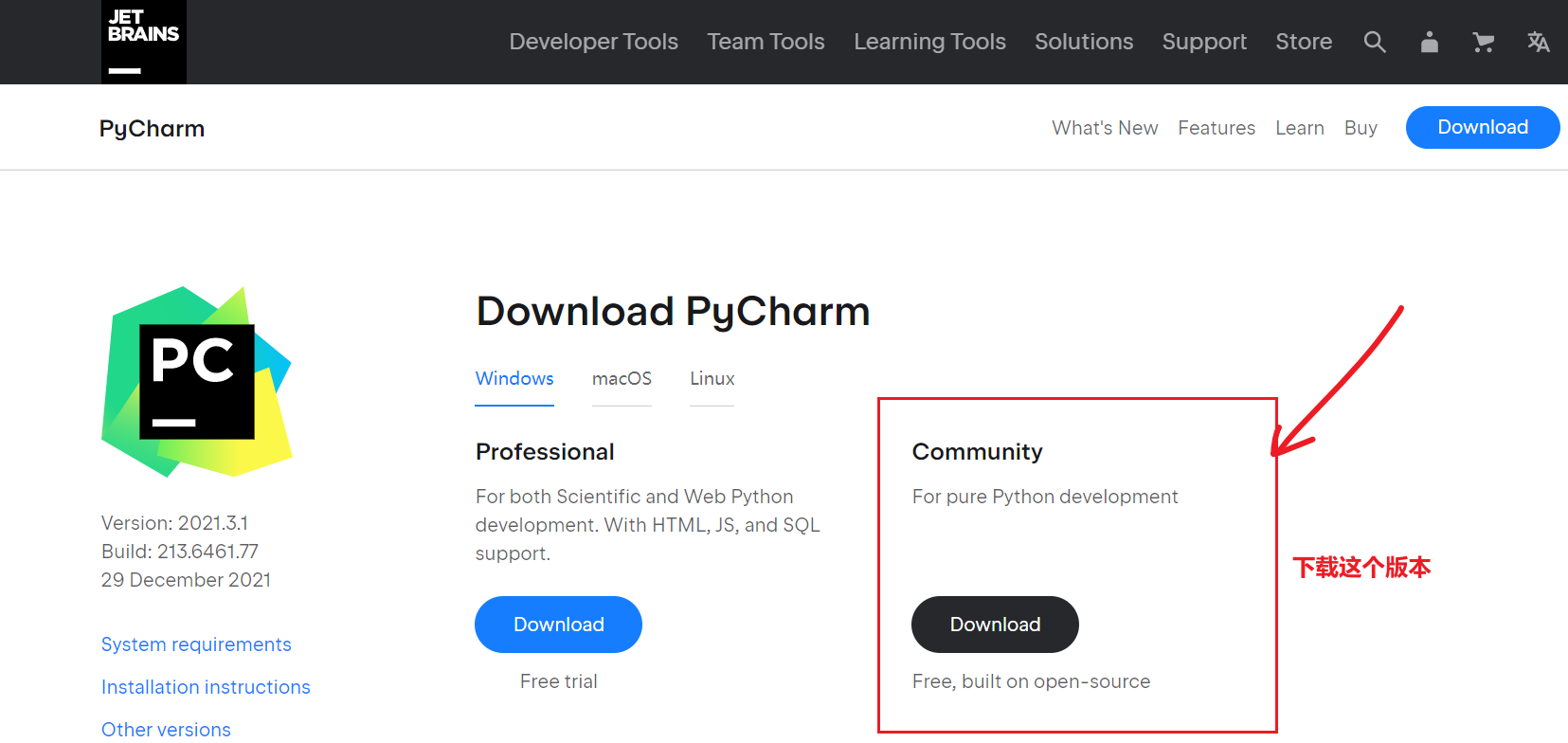Viewport: 1568px width, 743px height.
Task: Click the Free trial text
Action: pos(558,681)
